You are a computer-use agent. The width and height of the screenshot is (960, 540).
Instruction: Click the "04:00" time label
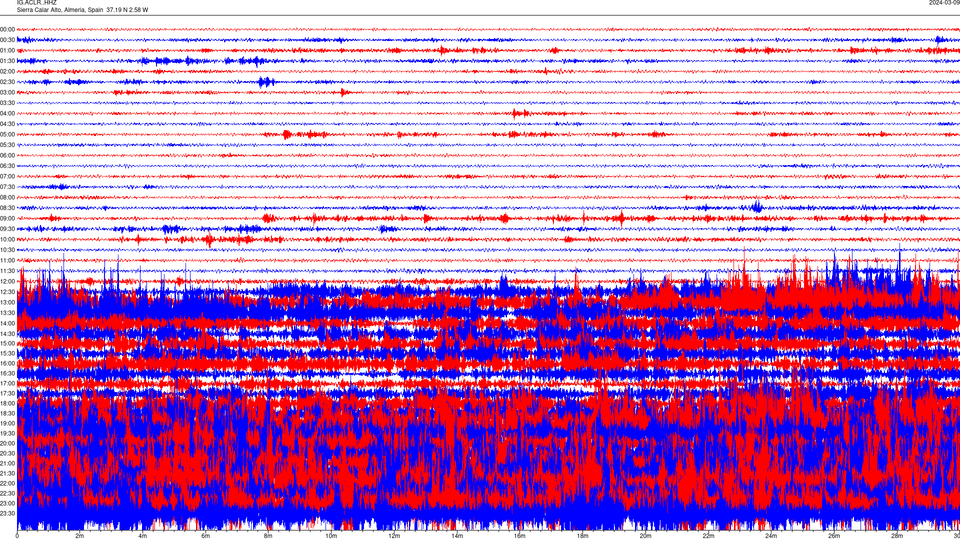point(7,113)
